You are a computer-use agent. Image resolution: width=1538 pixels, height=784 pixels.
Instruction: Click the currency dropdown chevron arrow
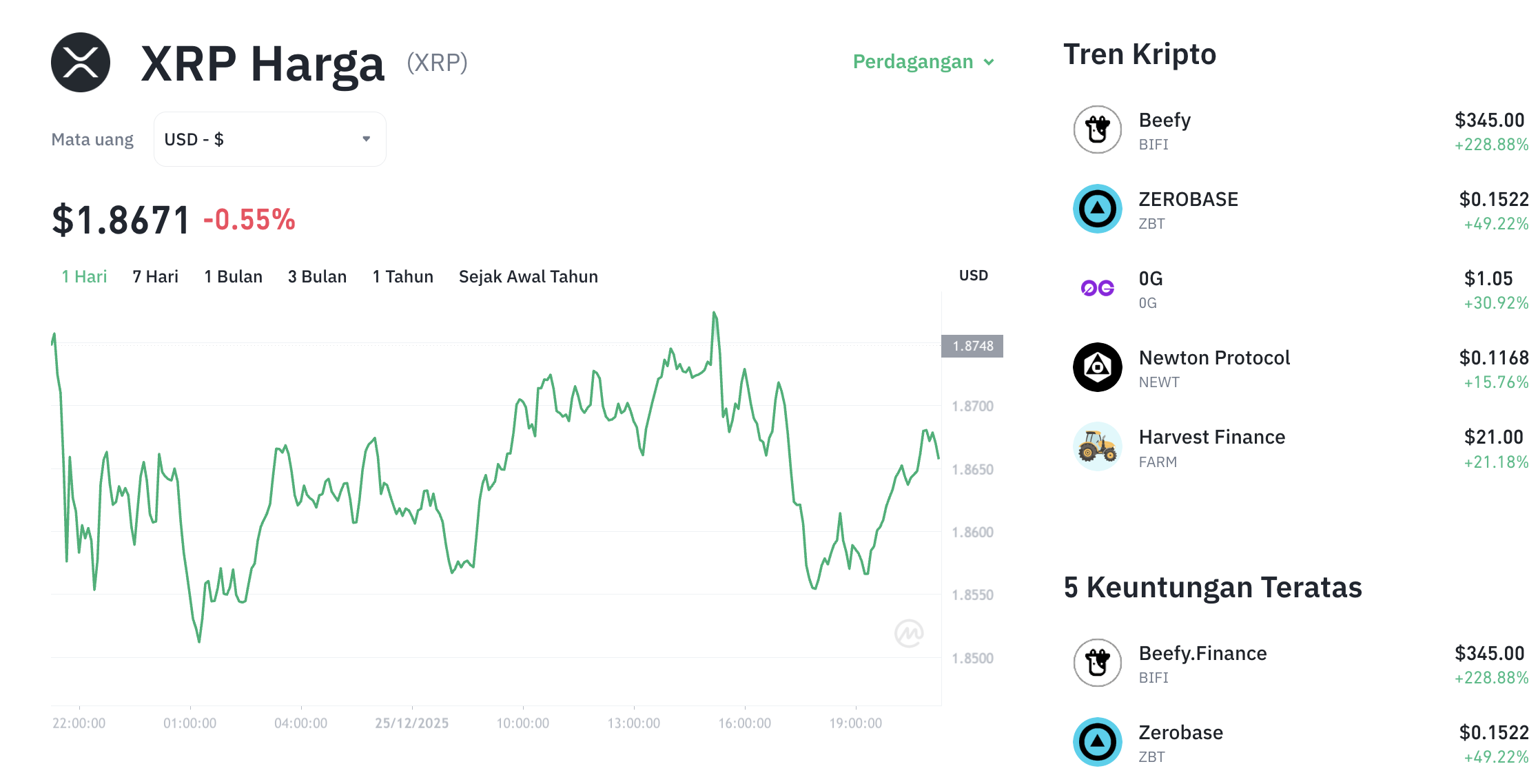366,138
